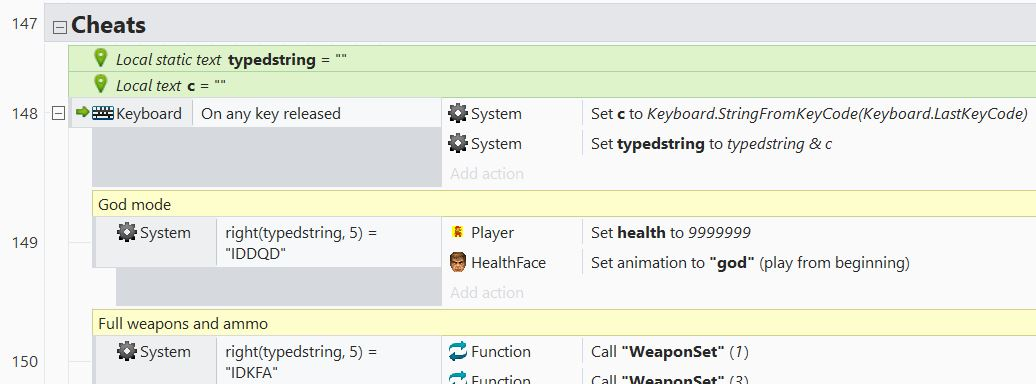Select the System gear icon for Set c action
The image size is (1036, 384).
(x=457, y=113)
